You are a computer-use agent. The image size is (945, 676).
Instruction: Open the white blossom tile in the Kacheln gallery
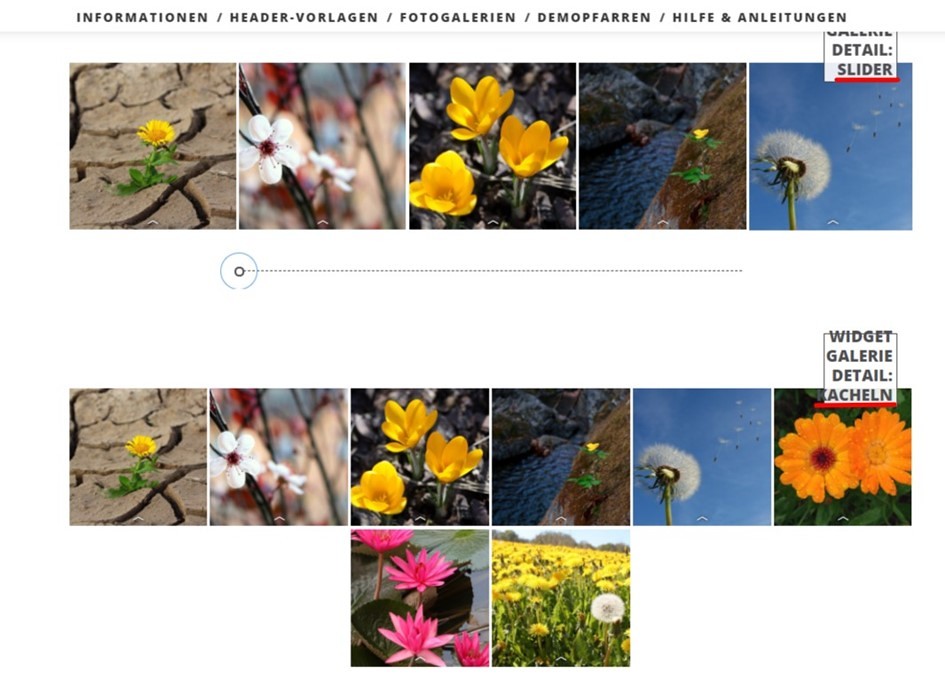coord(279,457)
